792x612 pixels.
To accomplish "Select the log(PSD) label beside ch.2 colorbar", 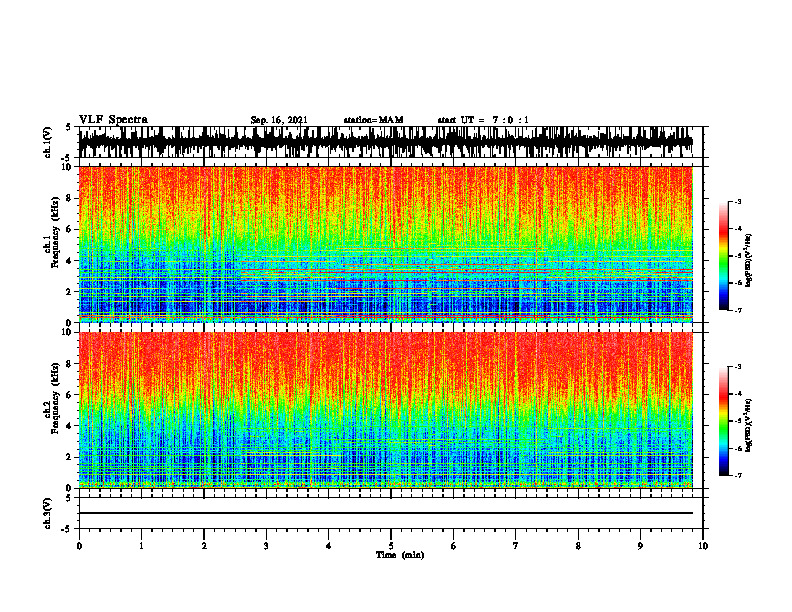I will click(749, 425).
